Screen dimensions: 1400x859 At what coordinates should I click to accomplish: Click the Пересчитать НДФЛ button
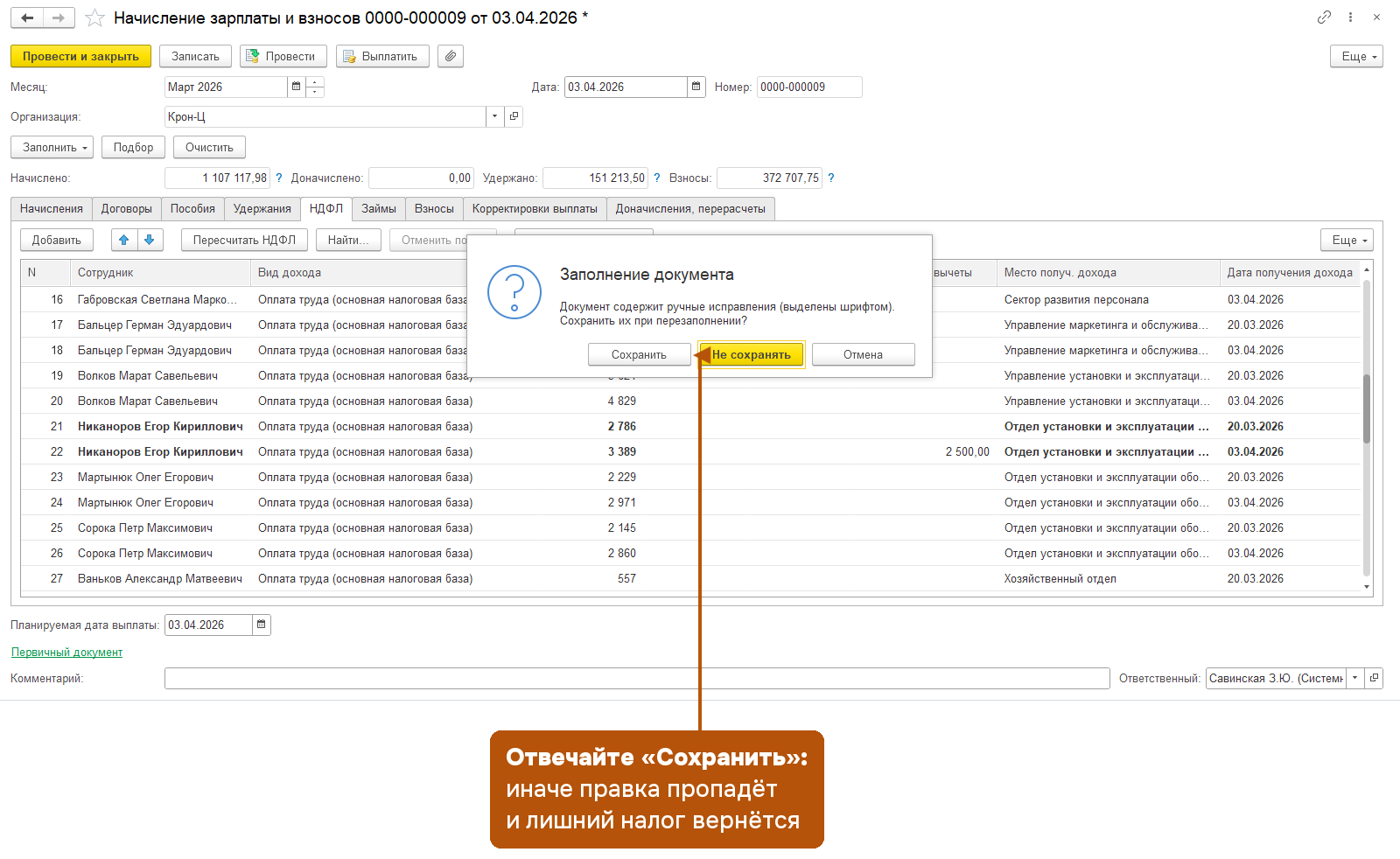pos(244,240)
